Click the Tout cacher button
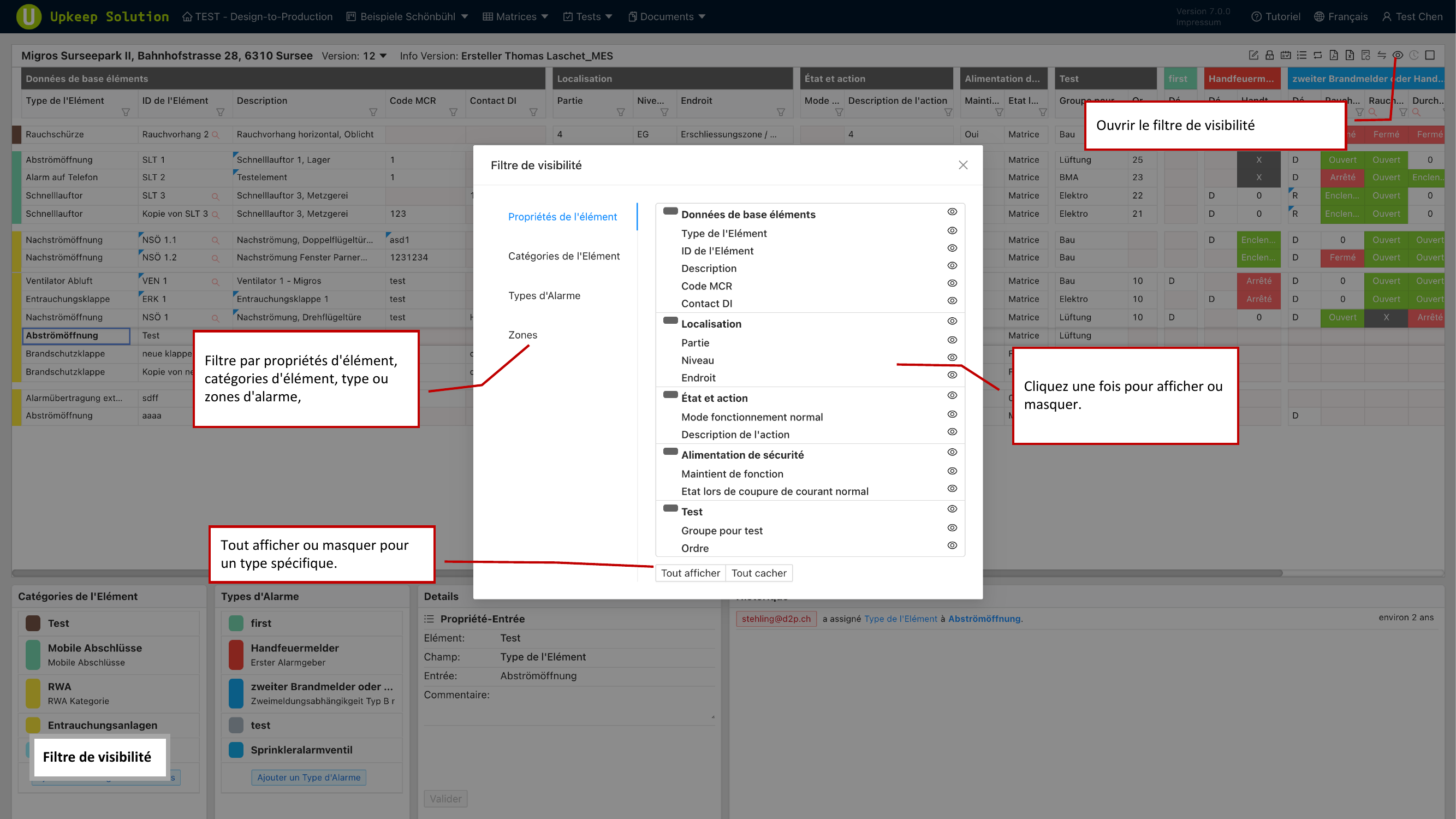 pyautogui.click(x=758, y=573)
